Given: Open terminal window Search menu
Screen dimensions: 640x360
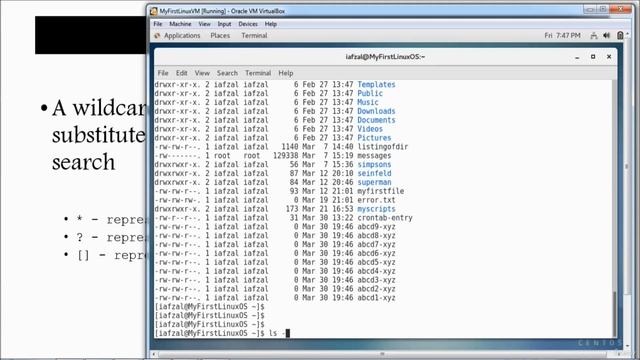Looking at the screenshot, I should click(227, 73).
